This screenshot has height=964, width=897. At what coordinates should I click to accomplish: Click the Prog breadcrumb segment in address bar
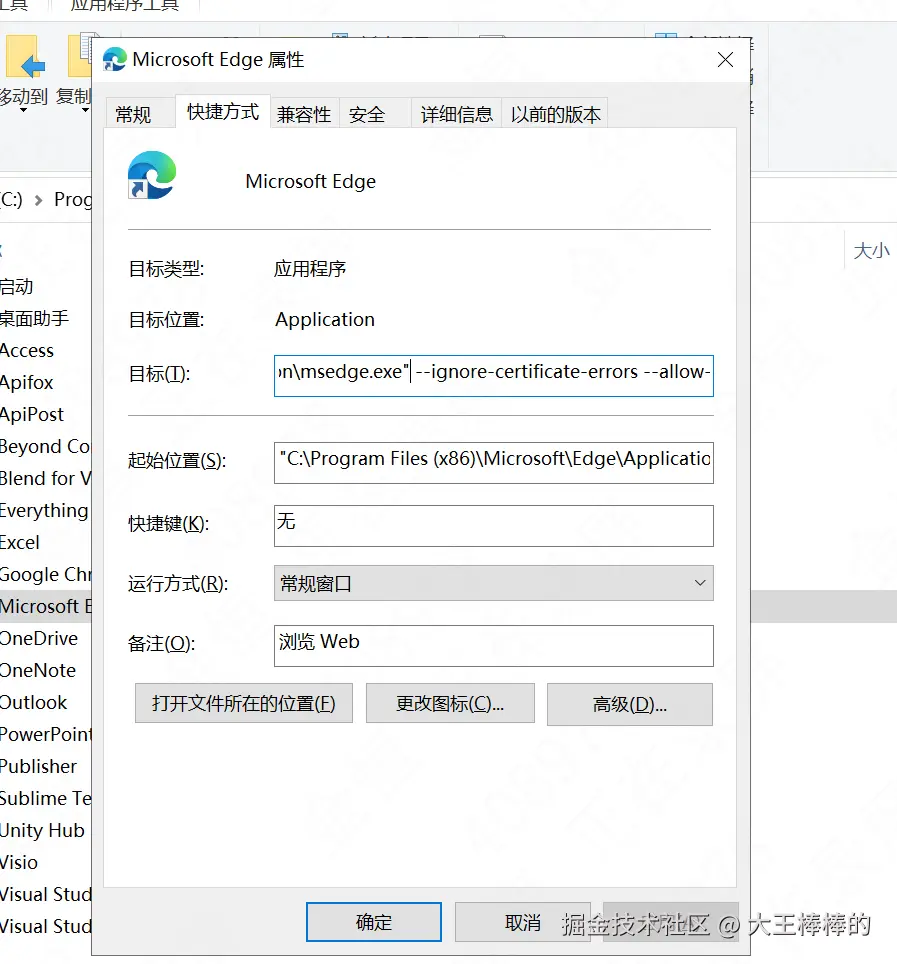point(73,199)
